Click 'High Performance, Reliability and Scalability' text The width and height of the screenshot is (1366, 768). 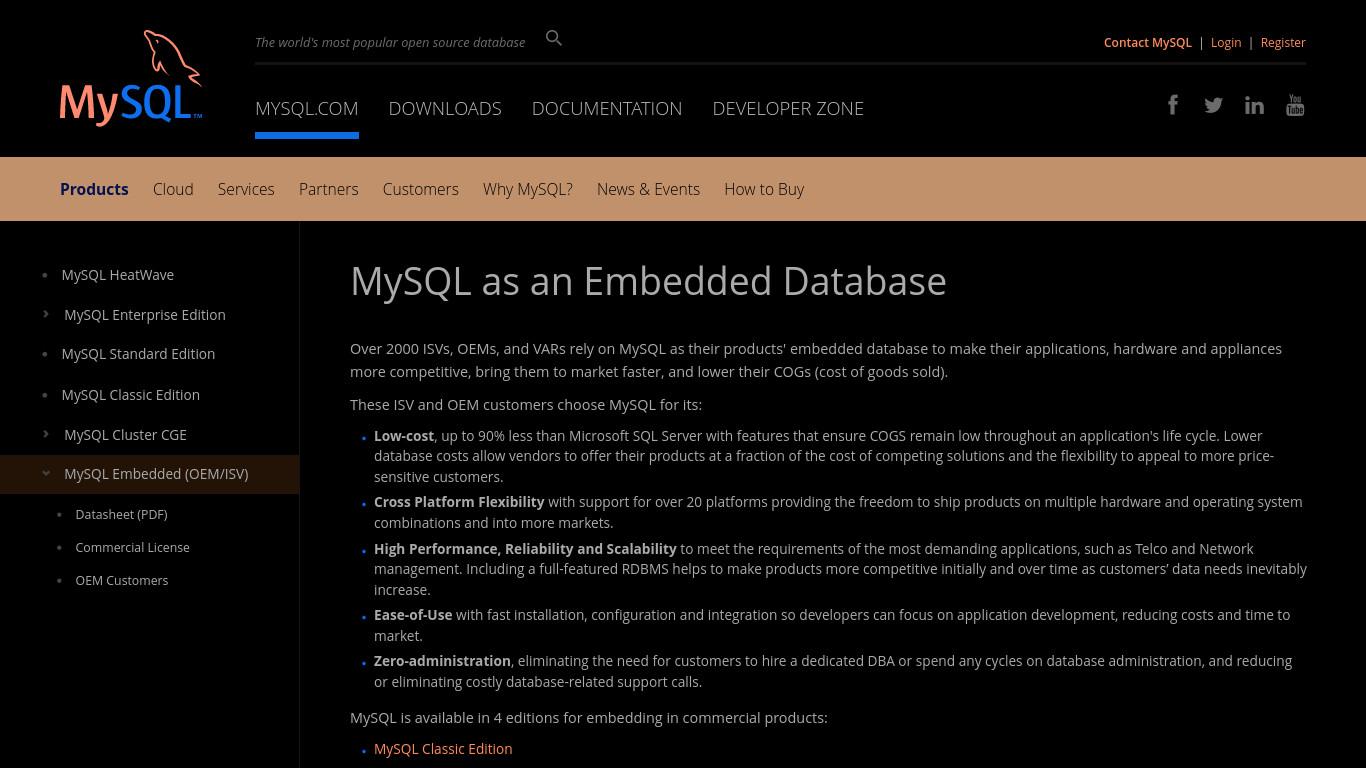click(525, 548)
